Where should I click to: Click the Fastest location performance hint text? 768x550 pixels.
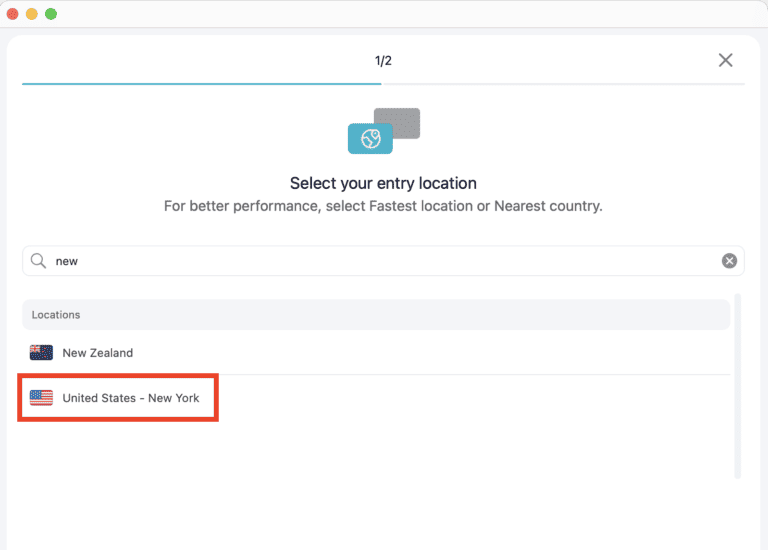click(x=383, y=206)
